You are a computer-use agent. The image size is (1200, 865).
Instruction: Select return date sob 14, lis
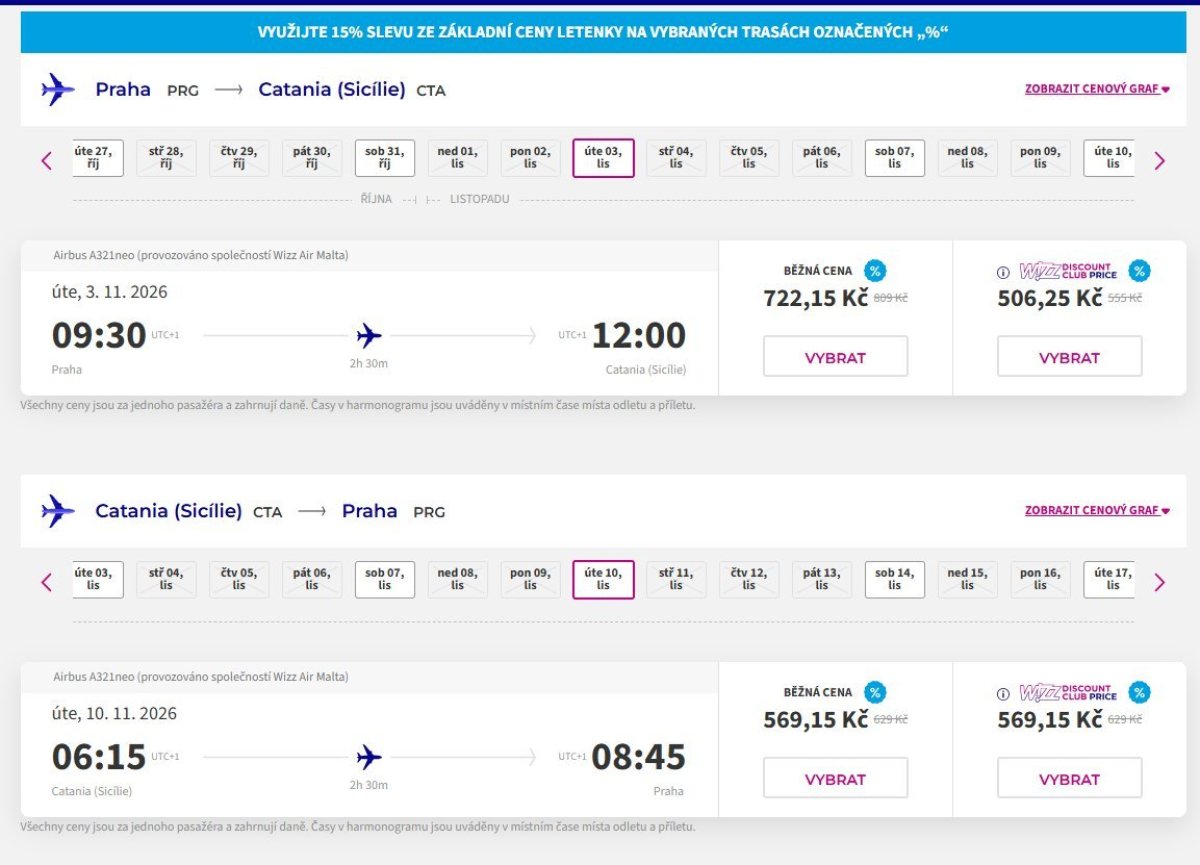pyautogui.click(x=894, y=580)
